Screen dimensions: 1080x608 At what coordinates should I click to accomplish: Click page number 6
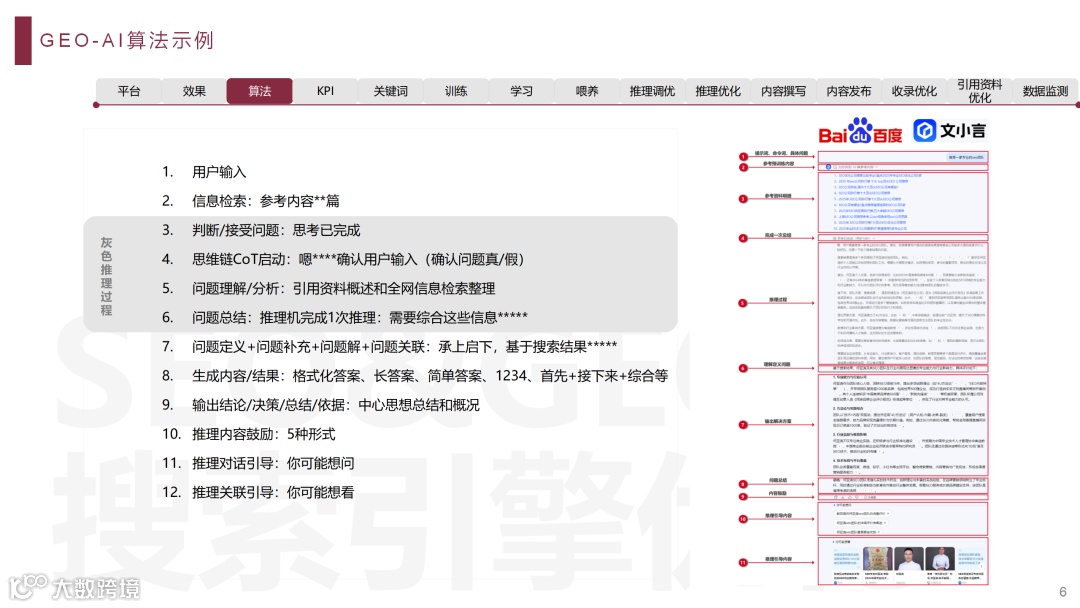coord(1063,592)
